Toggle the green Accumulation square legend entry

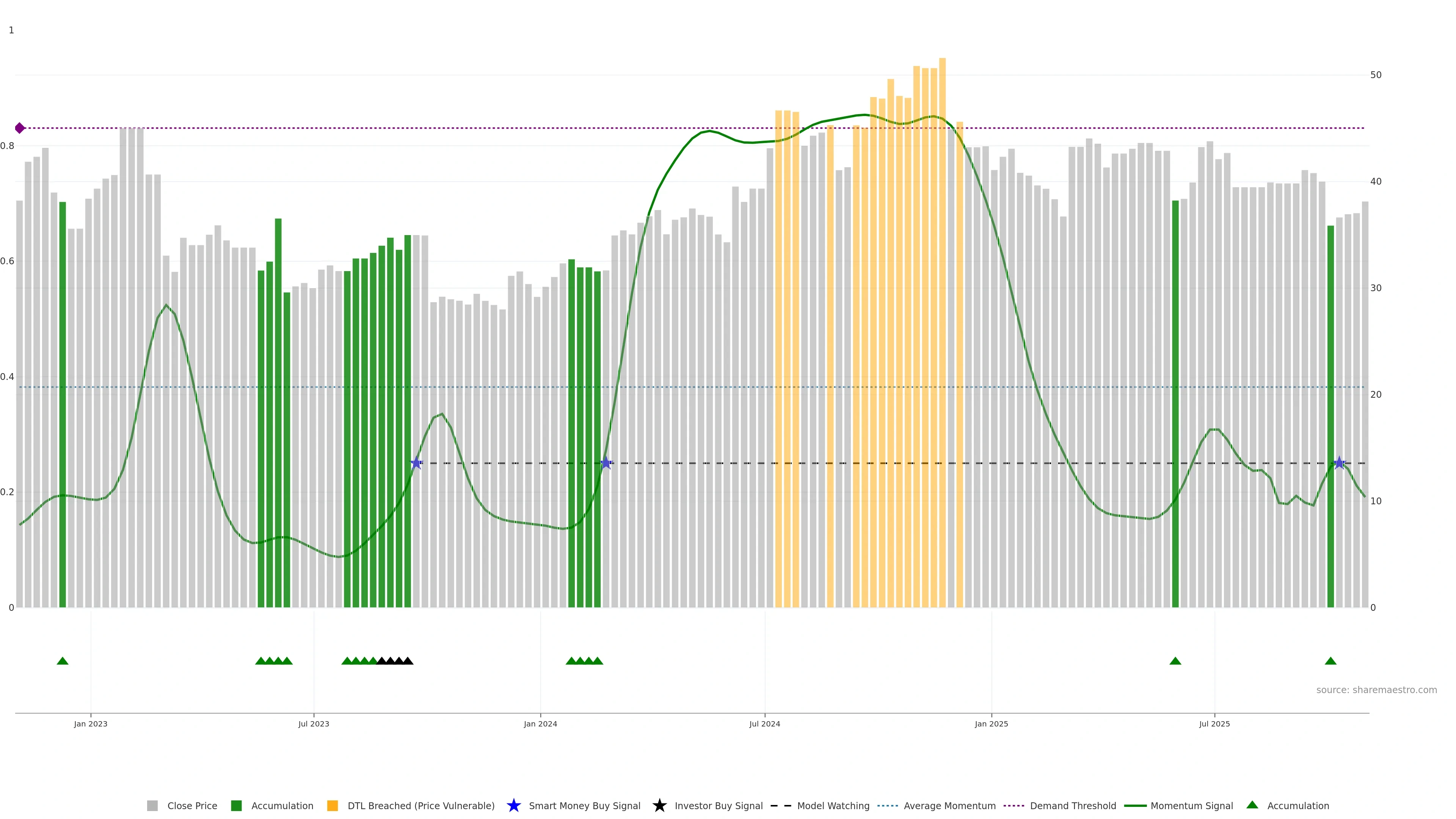tap(236, 806)
